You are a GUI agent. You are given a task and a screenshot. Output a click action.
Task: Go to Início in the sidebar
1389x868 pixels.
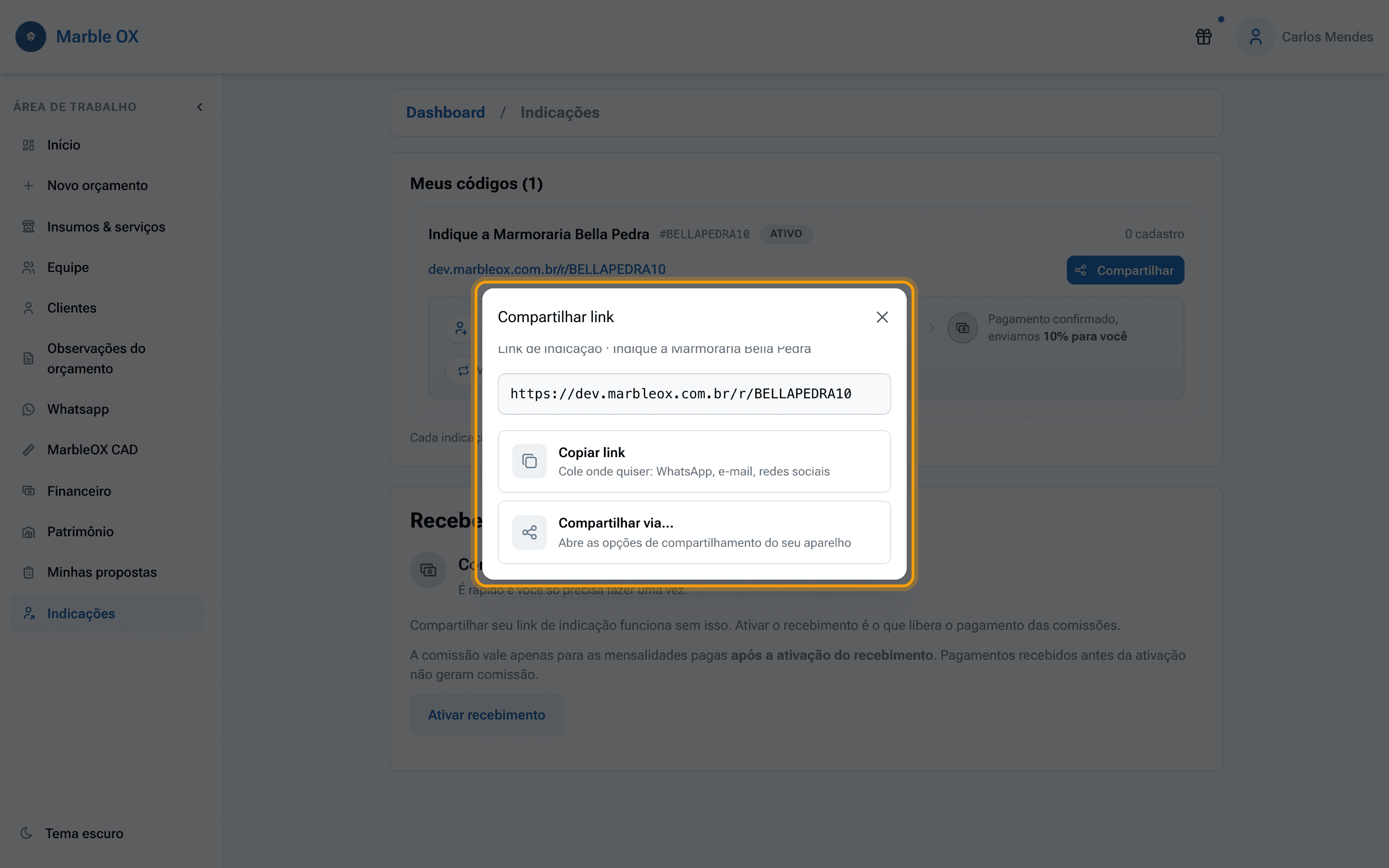click(107, 145)
